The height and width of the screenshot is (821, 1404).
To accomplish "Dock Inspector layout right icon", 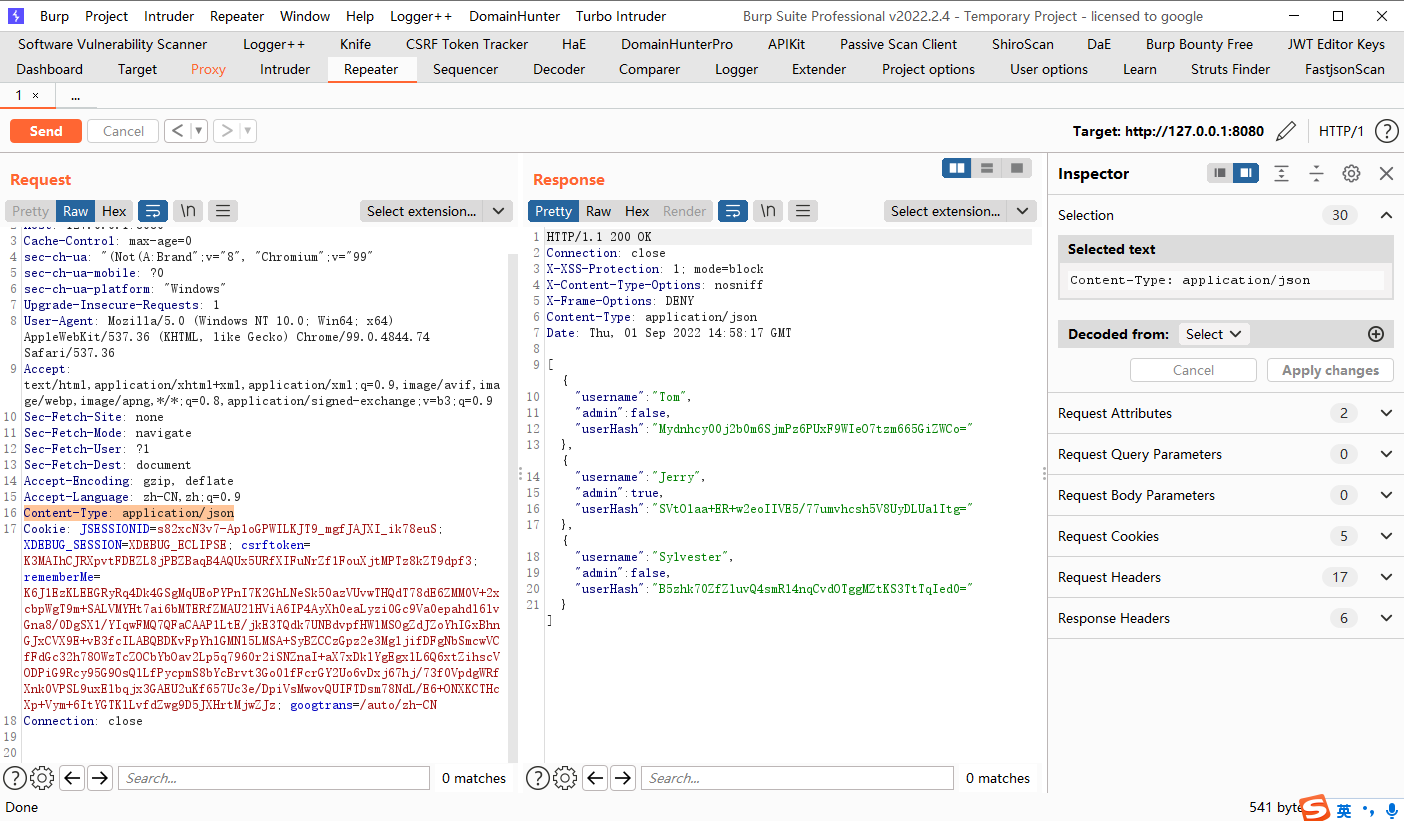I will point(1245,173).
